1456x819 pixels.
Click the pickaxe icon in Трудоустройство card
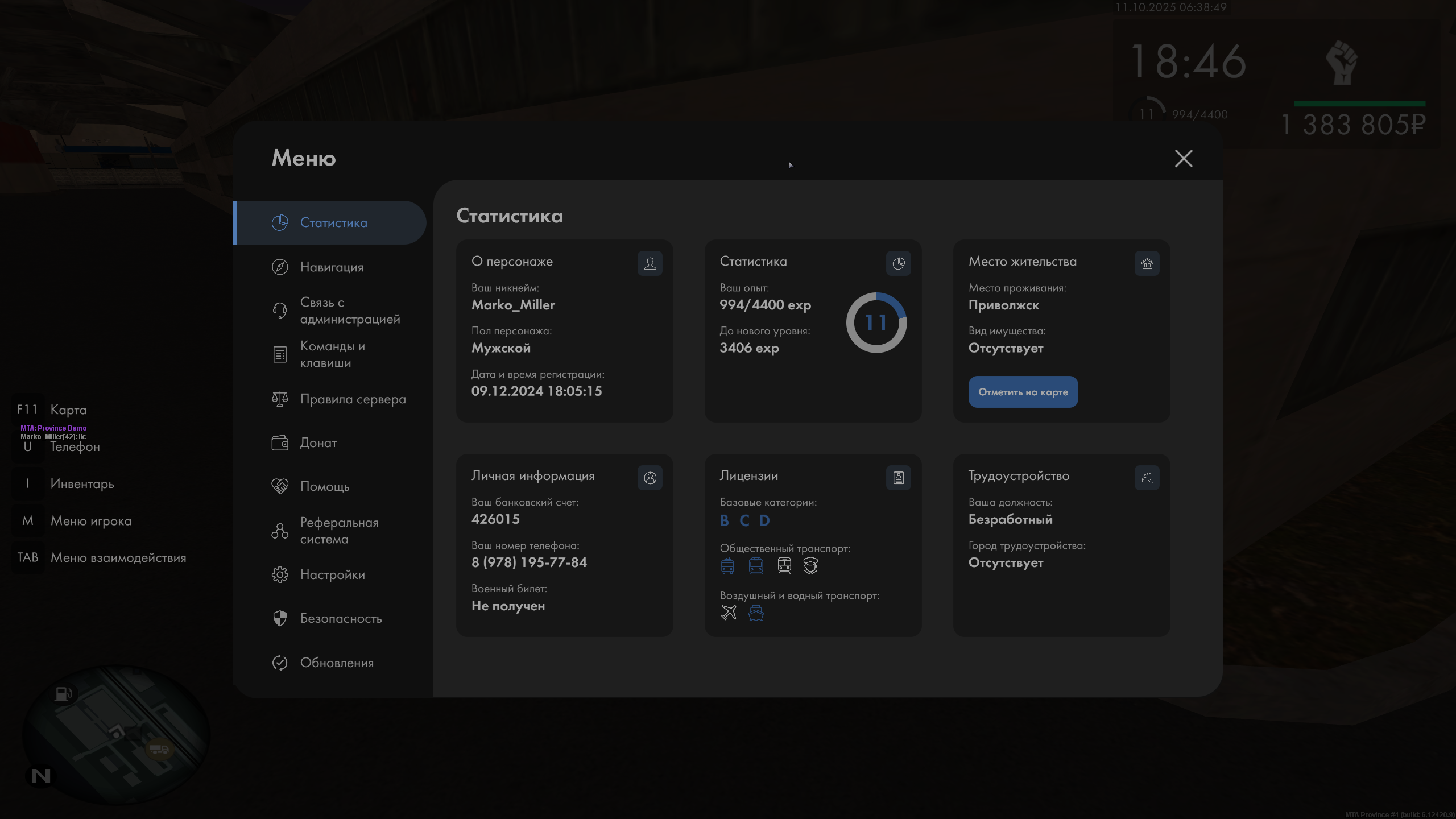[x=1147, y=478]
